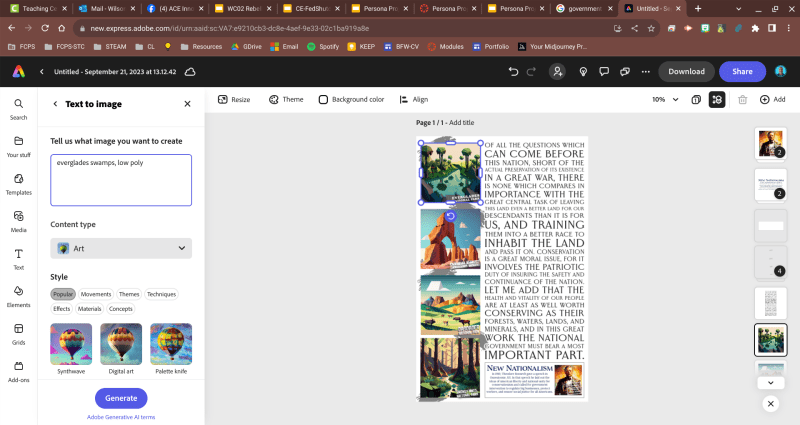Click the Resize toolbar option
The height and width of the screenshot is (425, 800).
point(234,100)
